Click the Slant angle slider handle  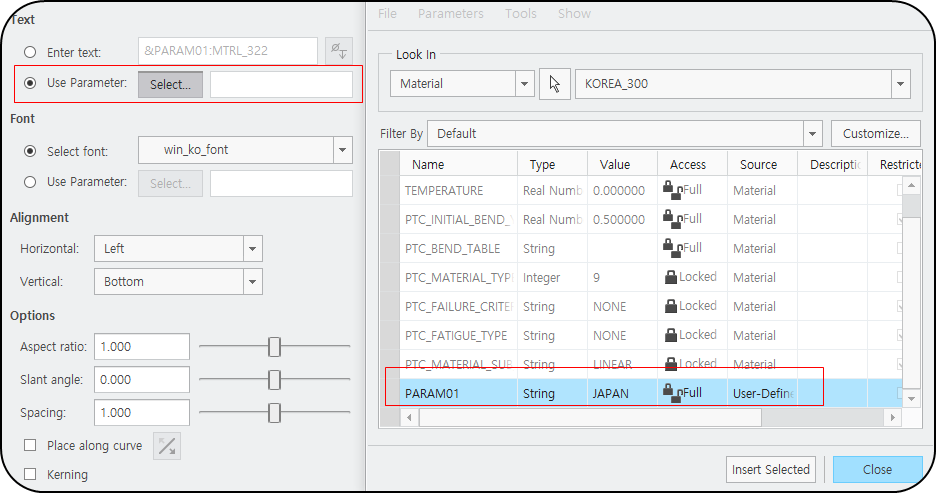[x=274, y=380]
